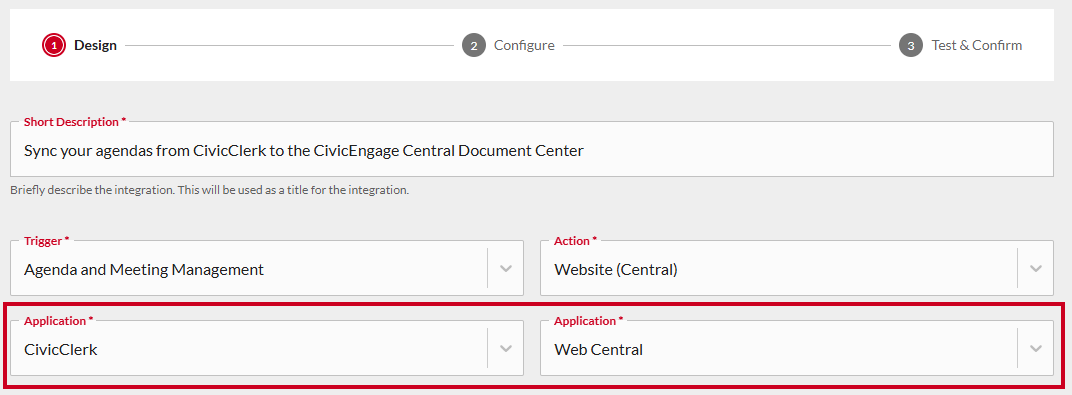The height and width of the screenshot is (395, 1072).
Task: Go to the Test & Confirm step label
Action: [x=977, y=46]
